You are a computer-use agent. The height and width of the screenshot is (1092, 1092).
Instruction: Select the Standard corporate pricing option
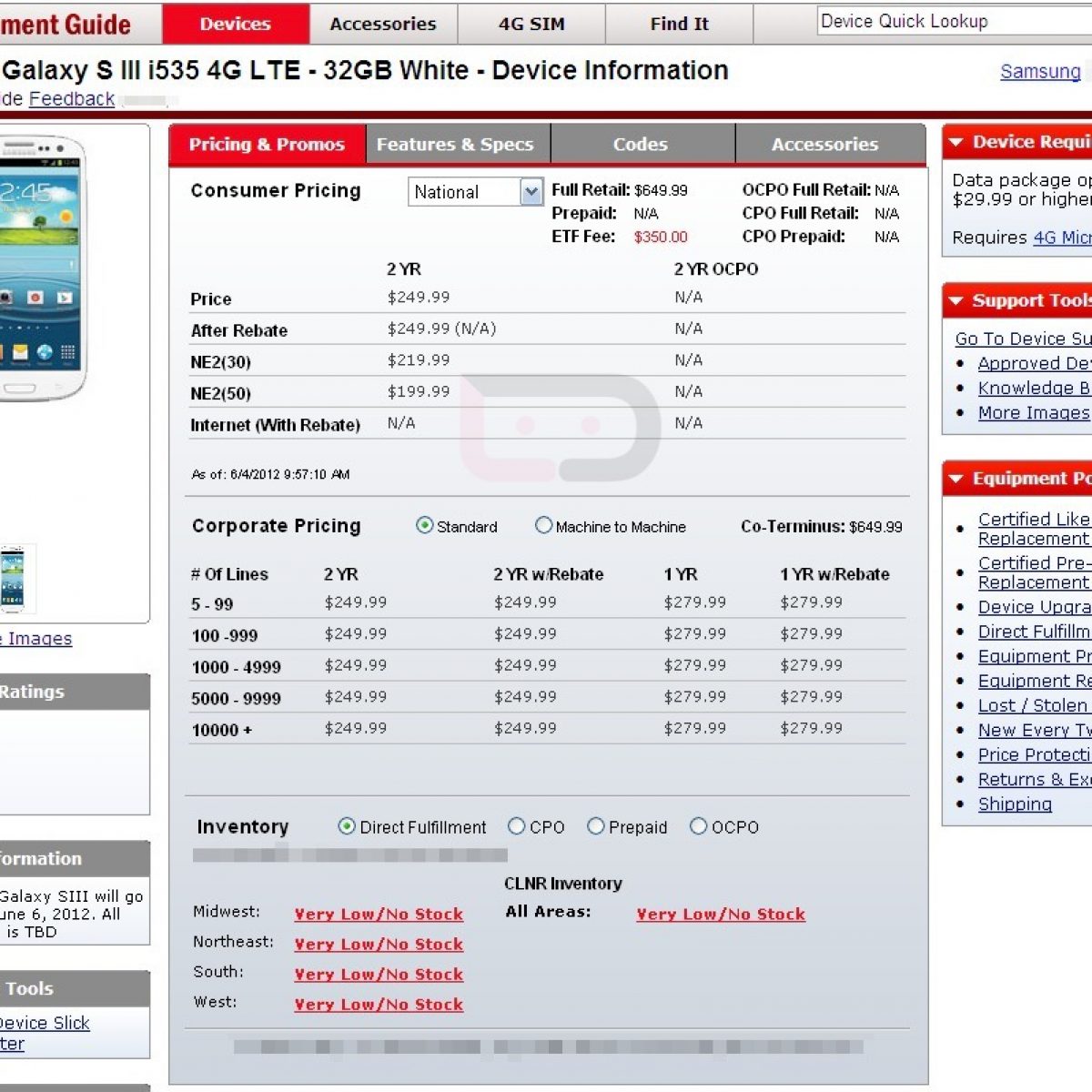424,526
